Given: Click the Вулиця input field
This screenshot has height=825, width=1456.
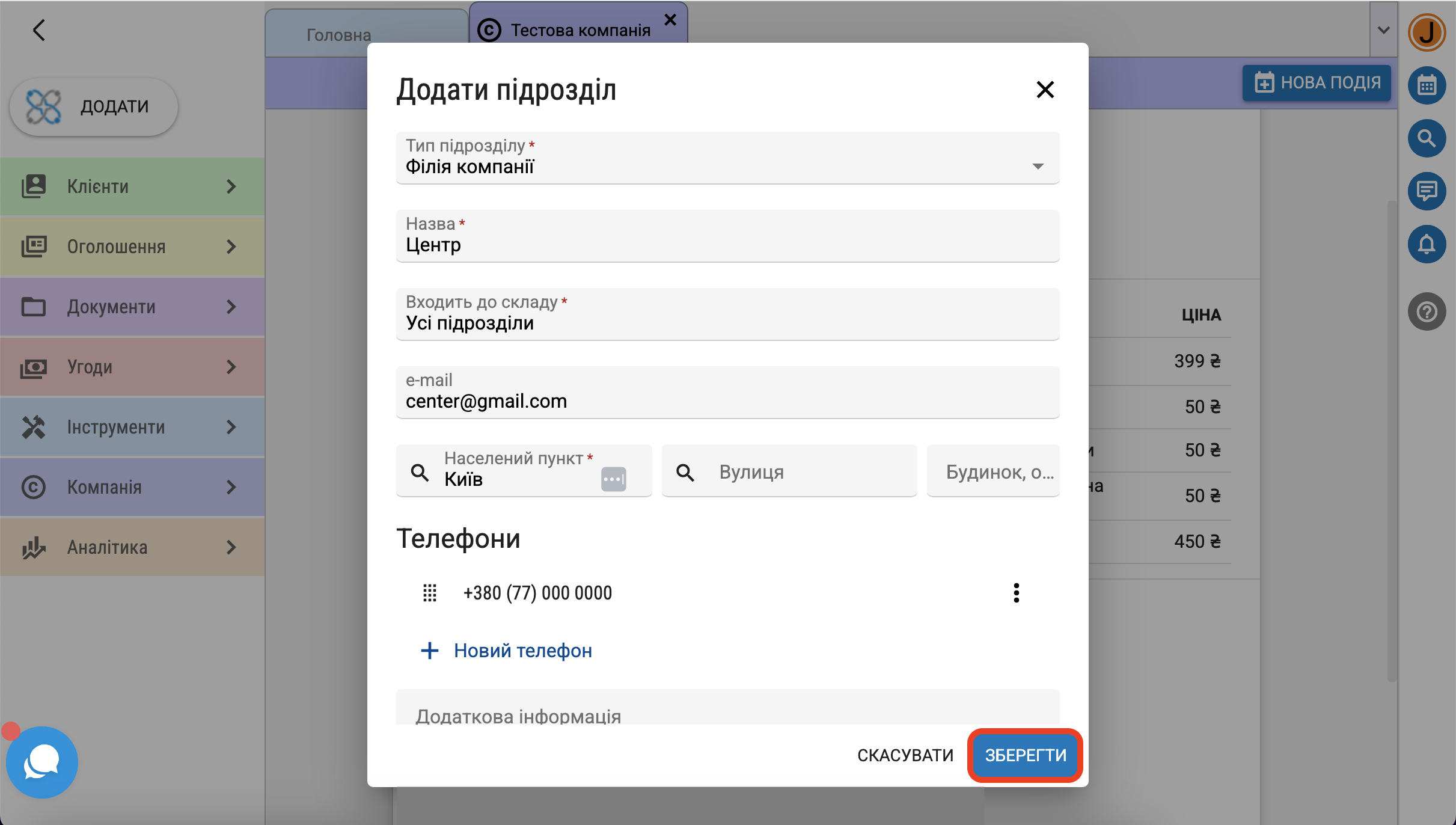Looking at the screenshot, I should point(806,472).
